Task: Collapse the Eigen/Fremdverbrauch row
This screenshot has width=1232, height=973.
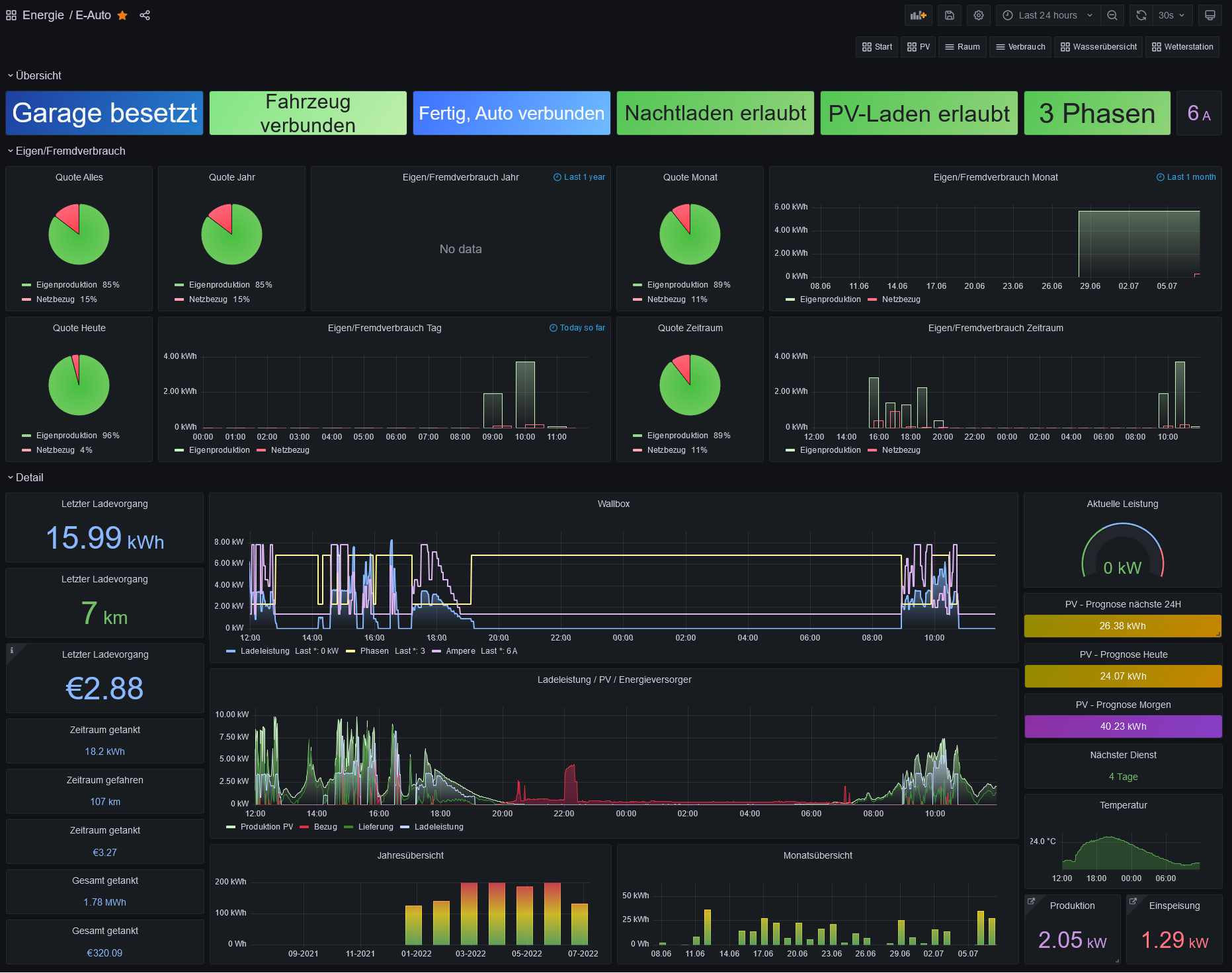Action: (x=66, y=151)
